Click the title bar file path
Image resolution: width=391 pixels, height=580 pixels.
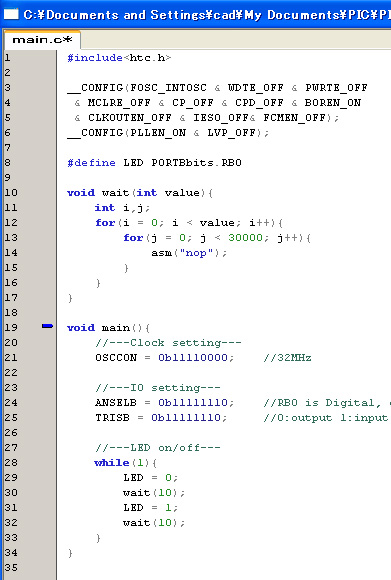[207, 15]
